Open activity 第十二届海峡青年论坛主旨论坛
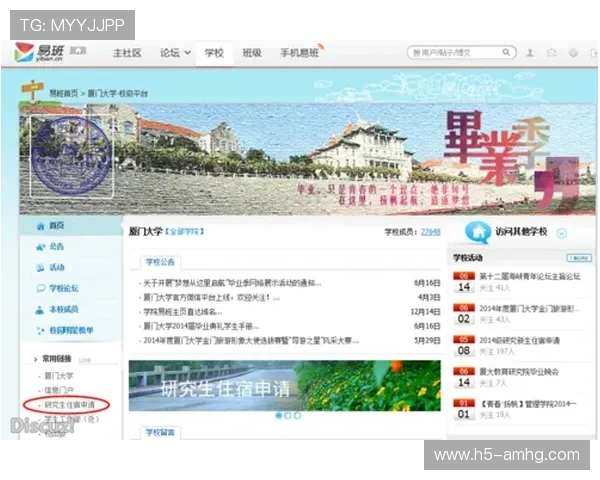600x480 pixels. (530, 276)
